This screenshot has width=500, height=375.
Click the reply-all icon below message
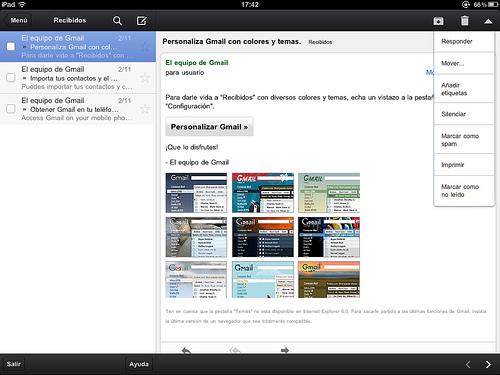click(x=235, y=350)
